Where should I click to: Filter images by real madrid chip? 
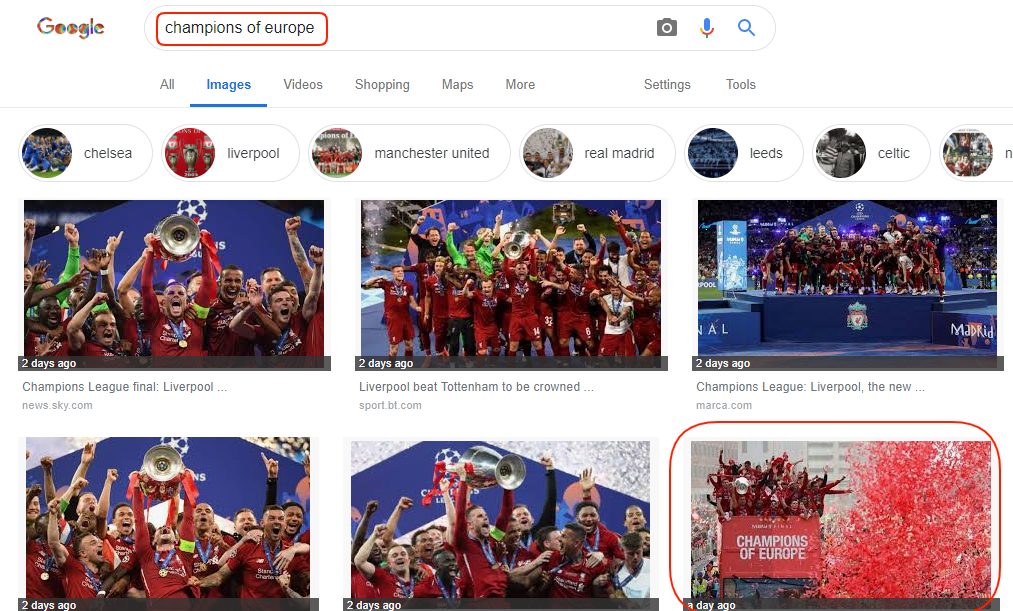pyautogui.click(x=598, y=153)
